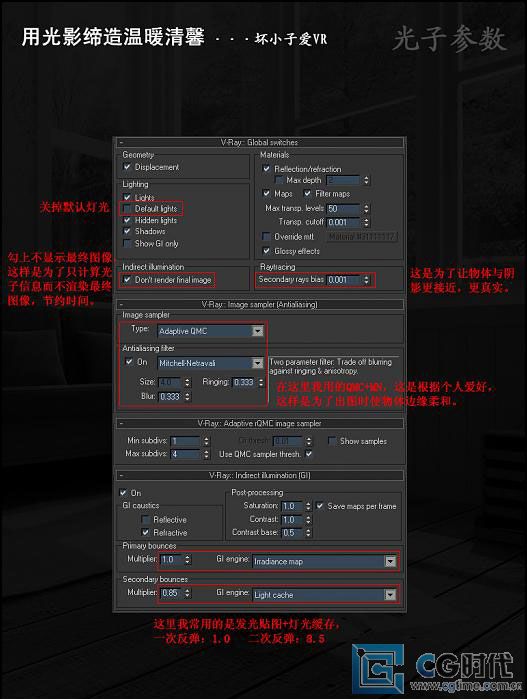Adjust Secondary bounces Multiplier spinner
This screenshot has height=699, width=527.
[187, 593]
